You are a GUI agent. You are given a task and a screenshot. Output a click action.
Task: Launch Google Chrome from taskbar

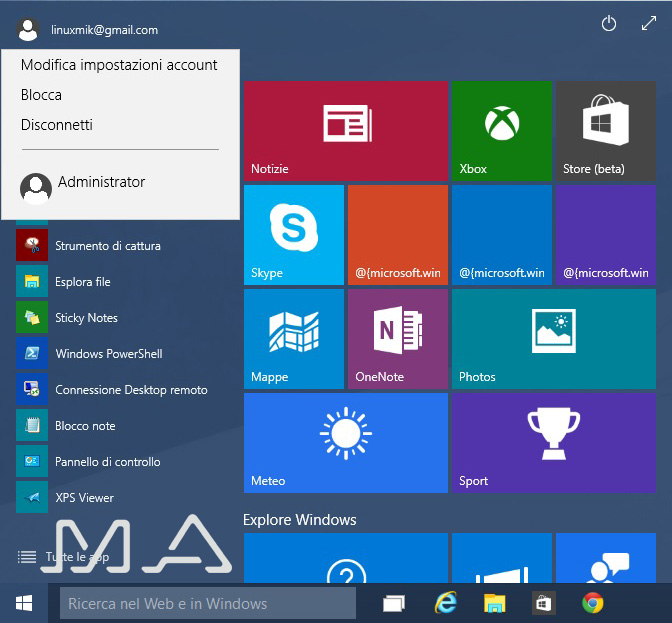pyautogui.click(x=593, y=603)
